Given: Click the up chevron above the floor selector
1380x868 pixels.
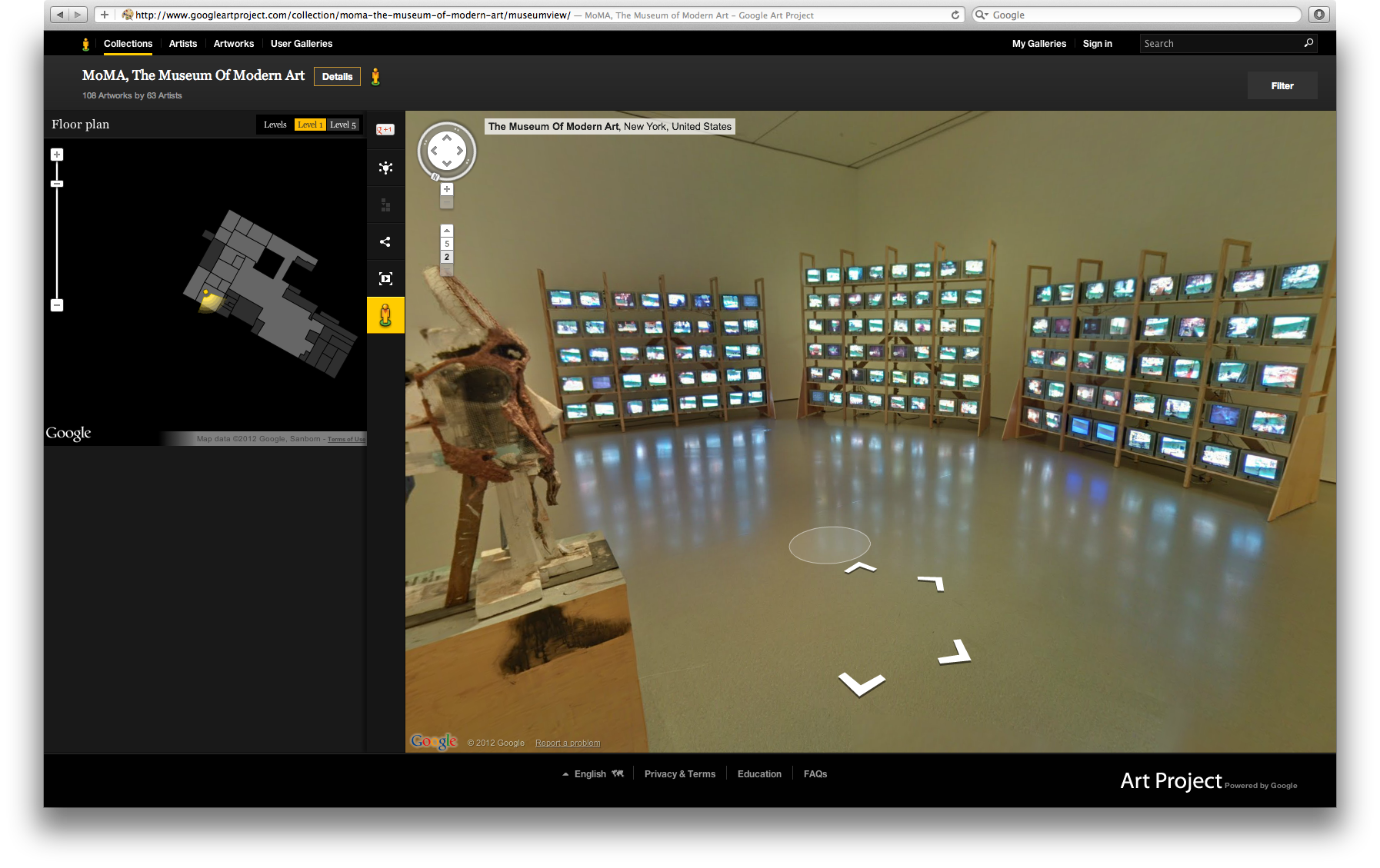Looking at the screenshot, I should pos(447,230).
